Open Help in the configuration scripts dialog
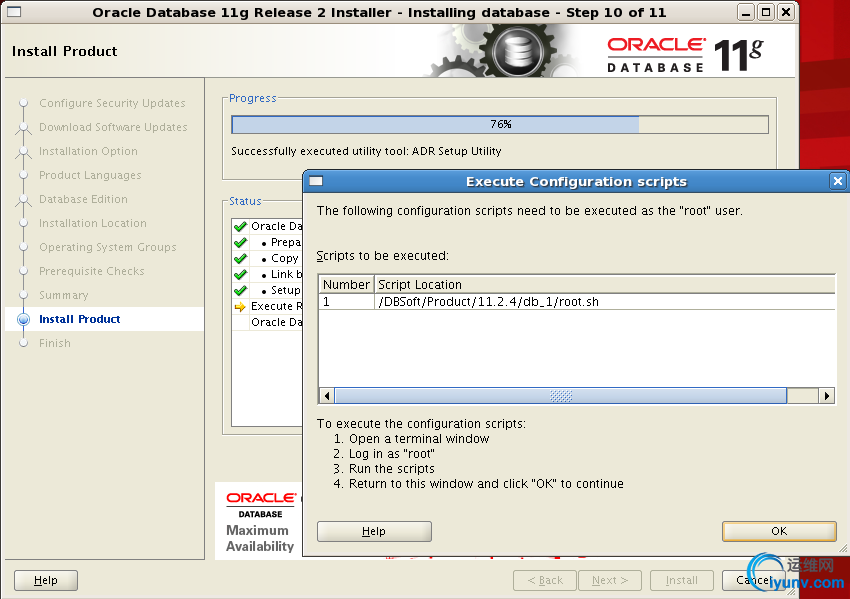Image resolution: width=850 pixels, height=599 pixels. coord(374,531)
